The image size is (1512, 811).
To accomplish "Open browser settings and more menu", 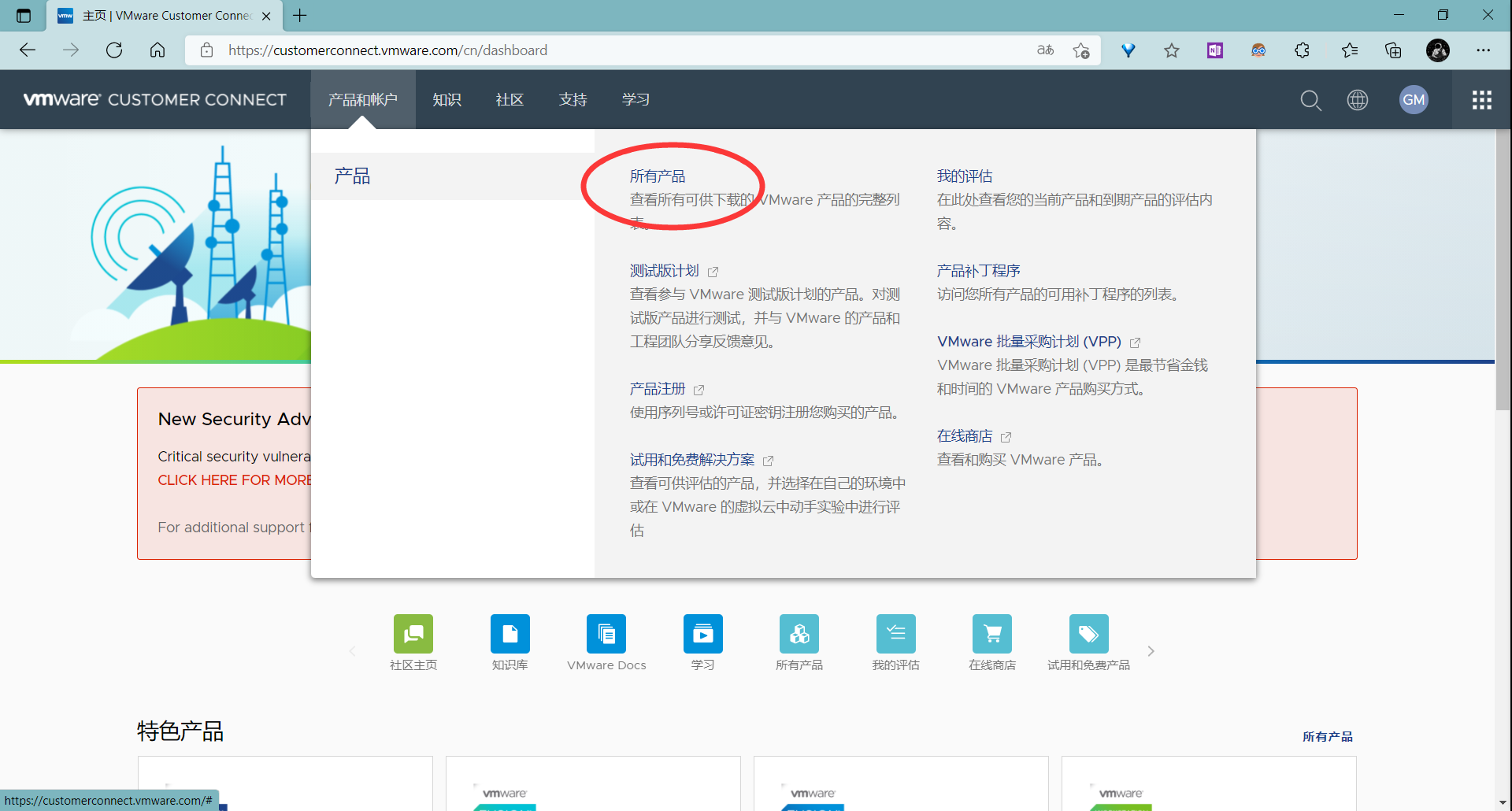I will coord(1484,50).
